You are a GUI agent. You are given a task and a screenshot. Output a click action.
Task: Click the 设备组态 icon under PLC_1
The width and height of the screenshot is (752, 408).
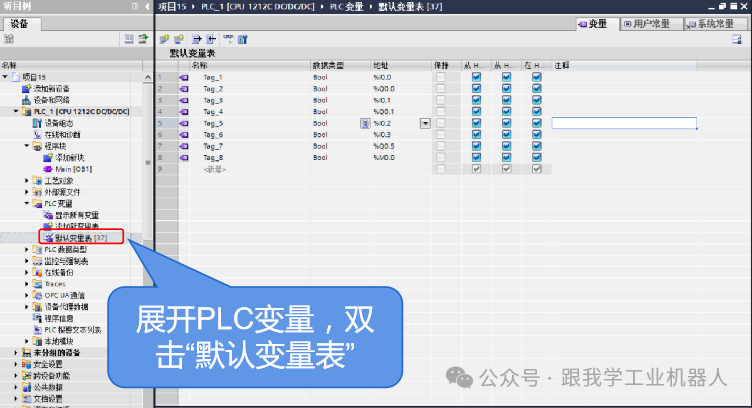pos(38,123)
